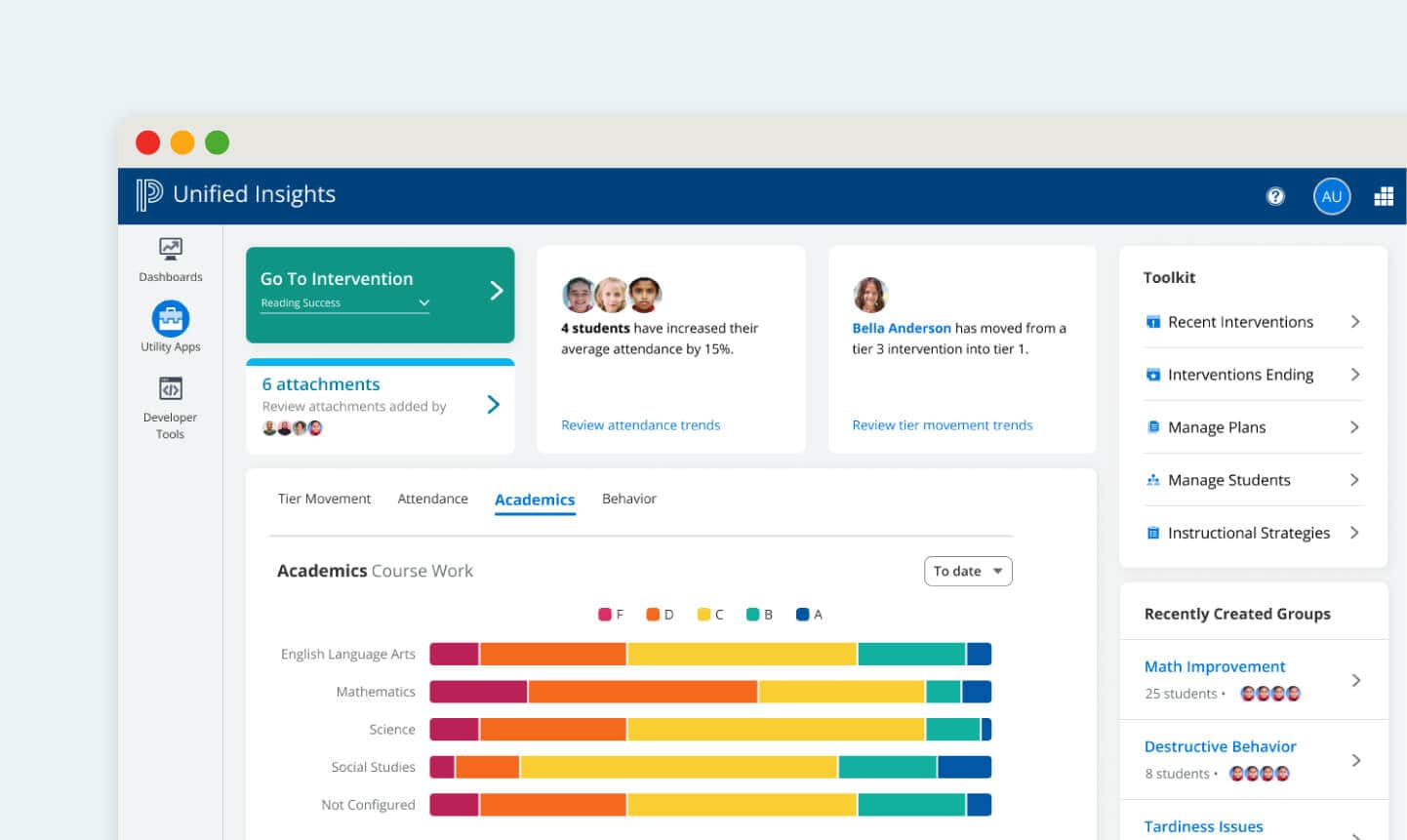Switch to the Behavior tab

(629, 499)
